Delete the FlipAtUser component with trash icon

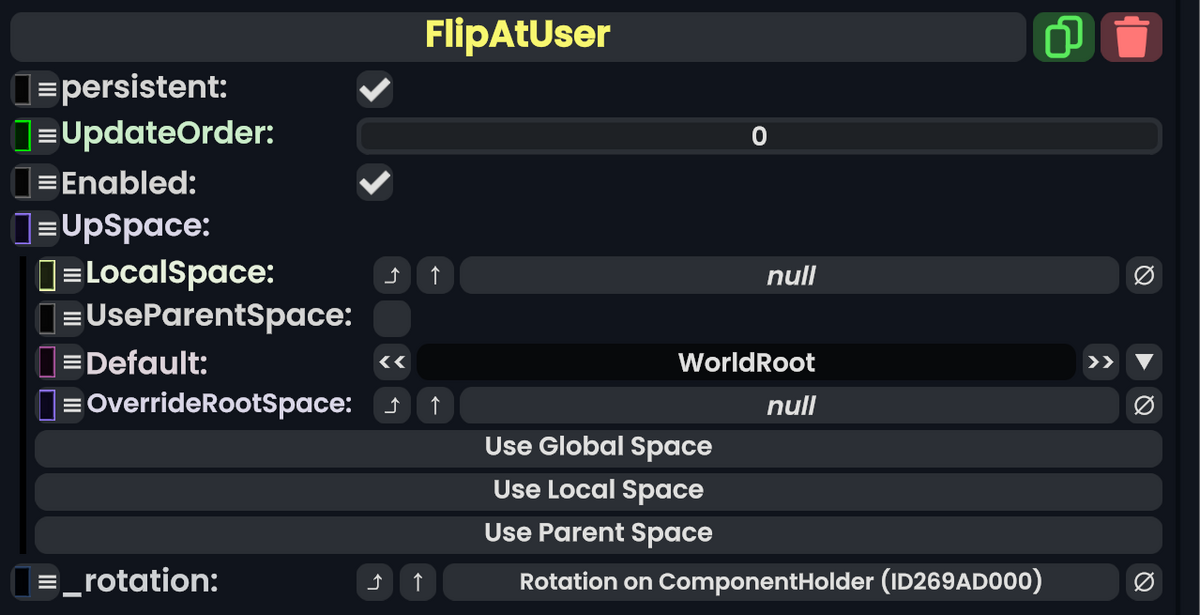point(1131,37)
